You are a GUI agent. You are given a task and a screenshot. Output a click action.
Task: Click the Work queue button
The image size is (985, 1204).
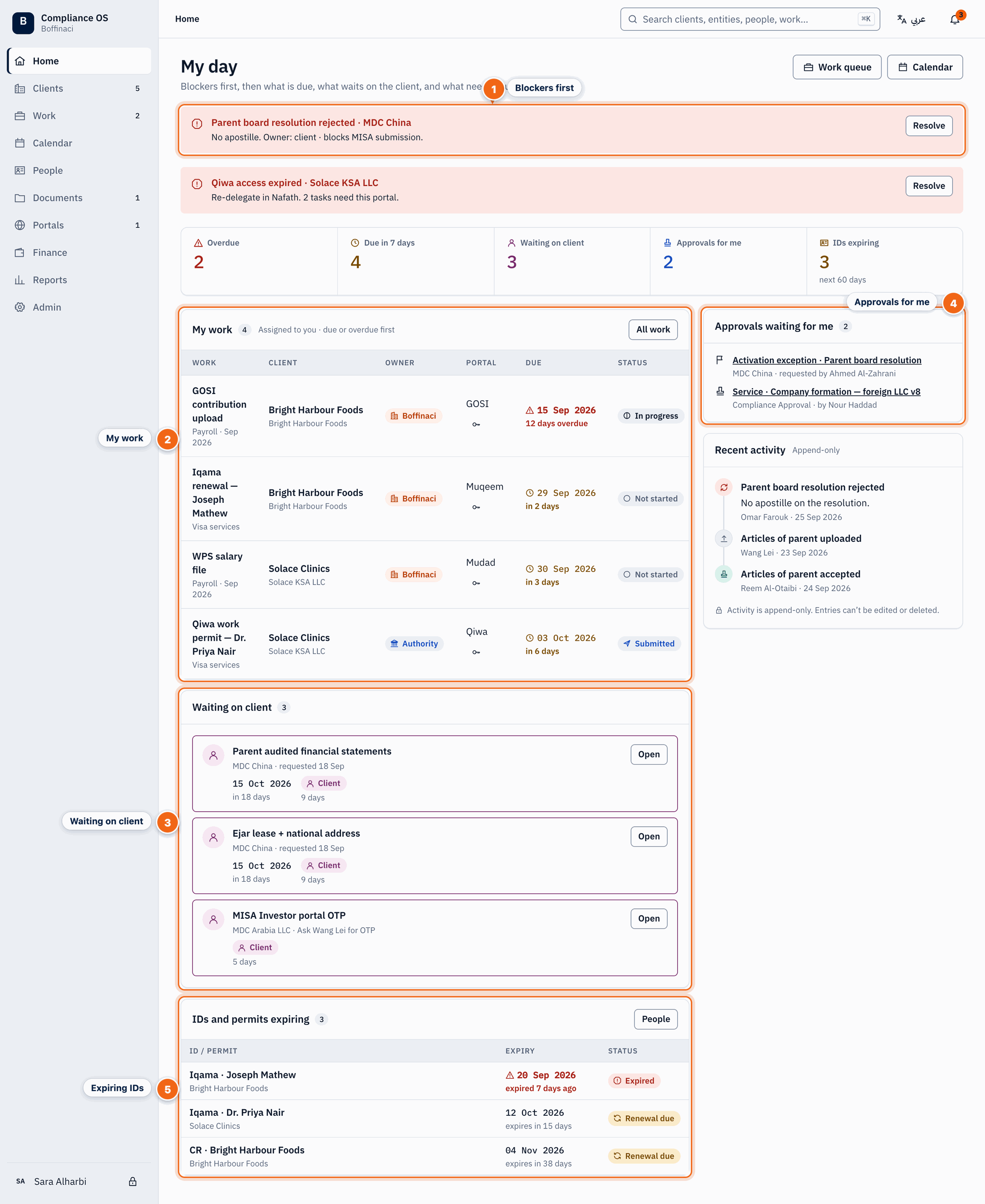click(837, 67)
